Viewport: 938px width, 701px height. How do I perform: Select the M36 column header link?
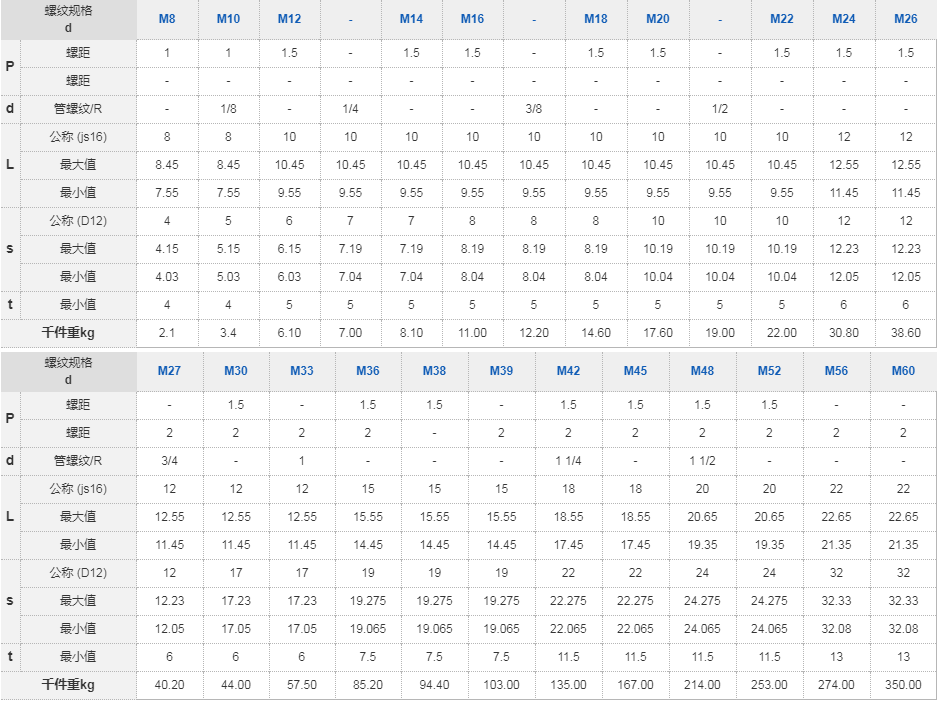point(368,371)
